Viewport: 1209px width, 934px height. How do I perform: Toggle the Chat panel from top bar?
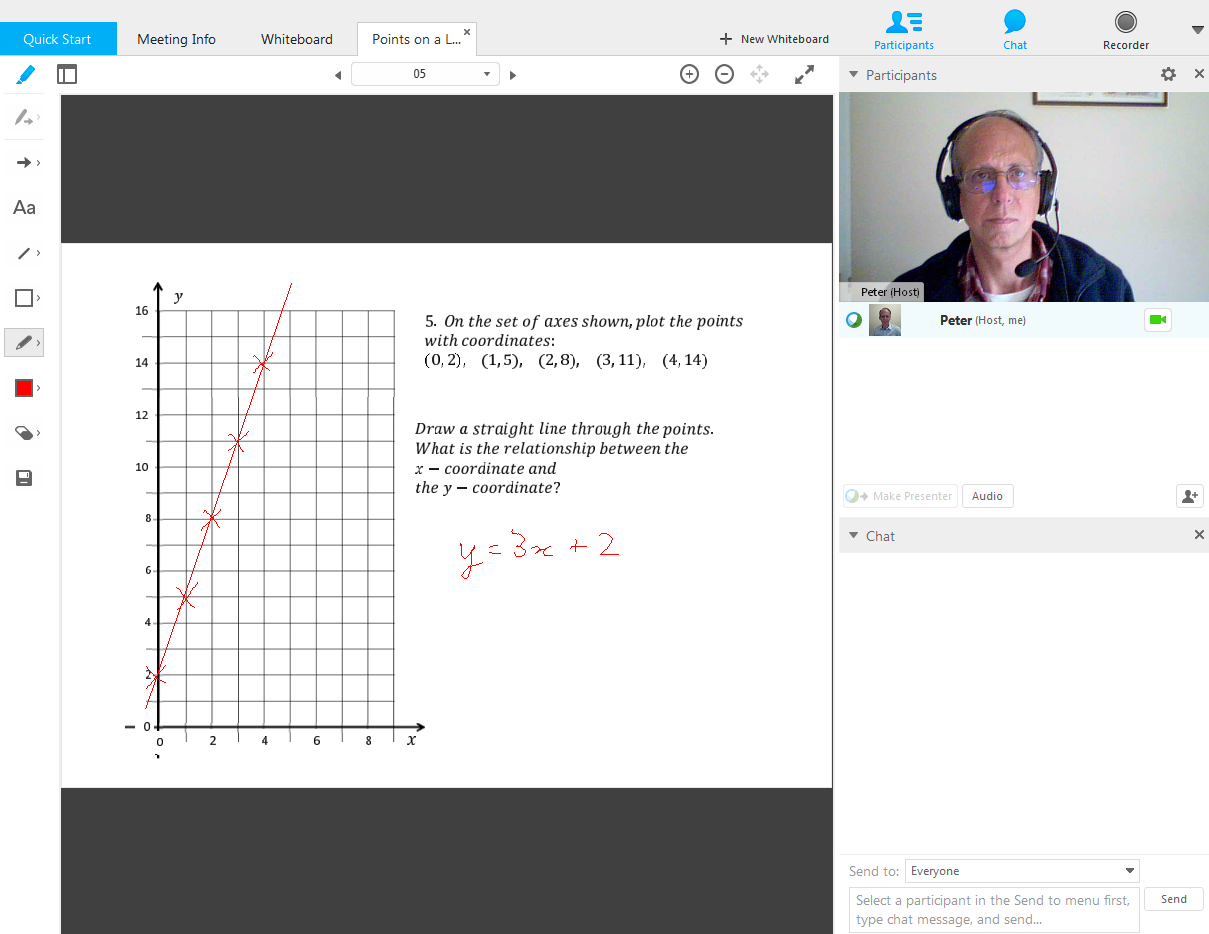click(1015, 29)
